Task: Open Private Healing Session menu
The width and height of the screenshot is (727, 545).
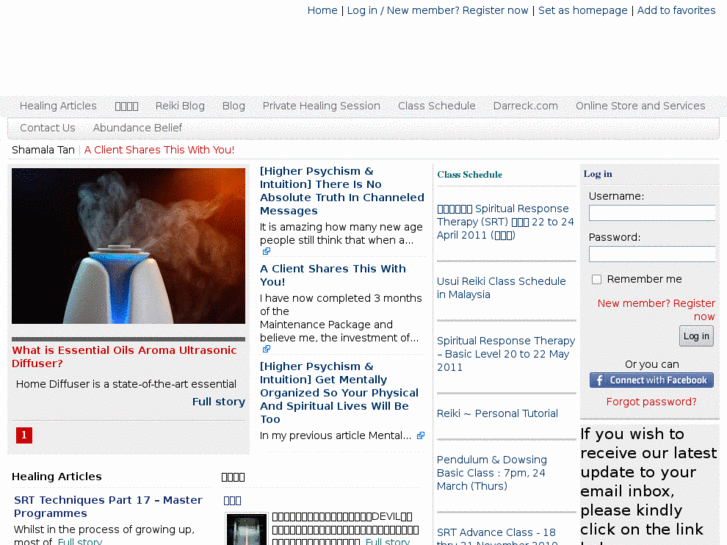Action: (321, 106)
